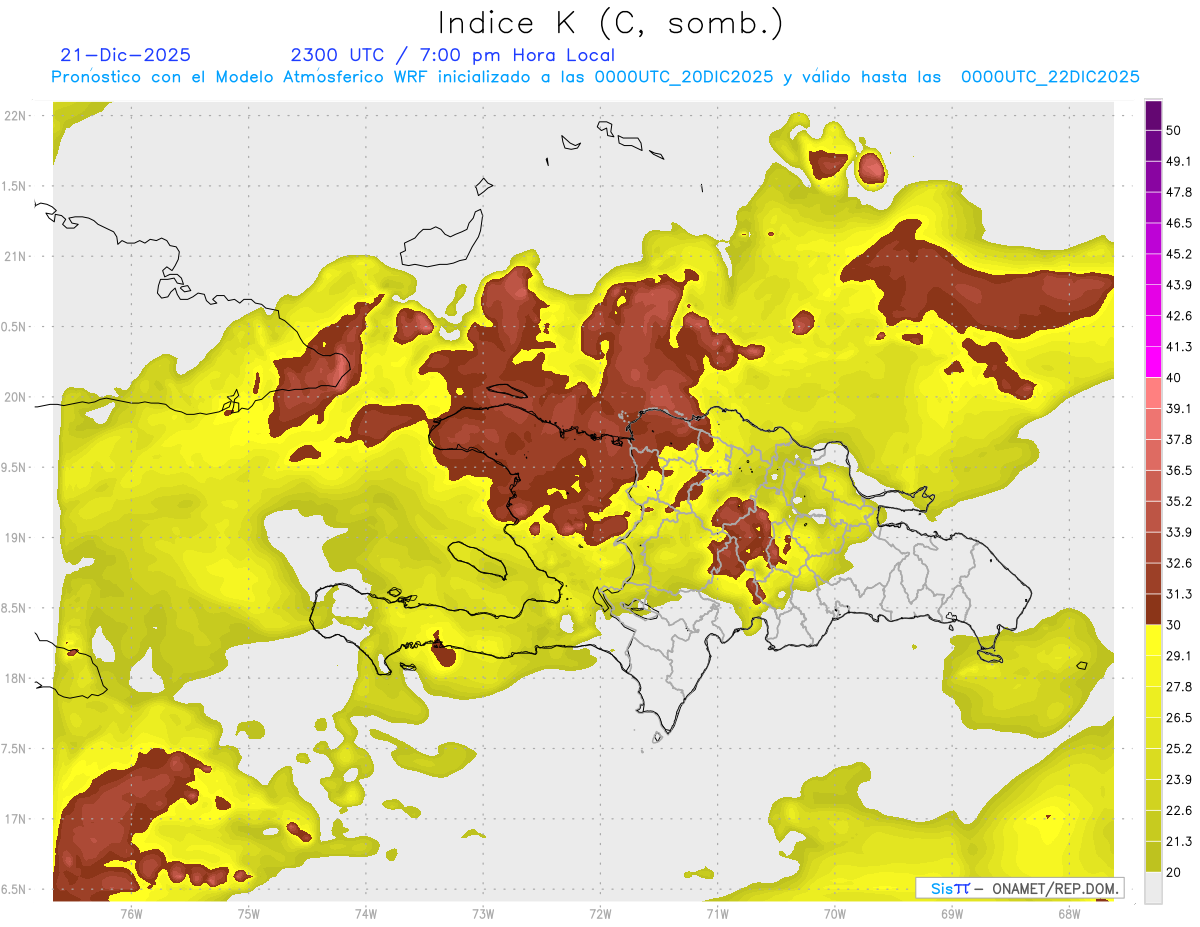Select the 21N latitude axis label

pyautogui.click(x=17, y=256)
